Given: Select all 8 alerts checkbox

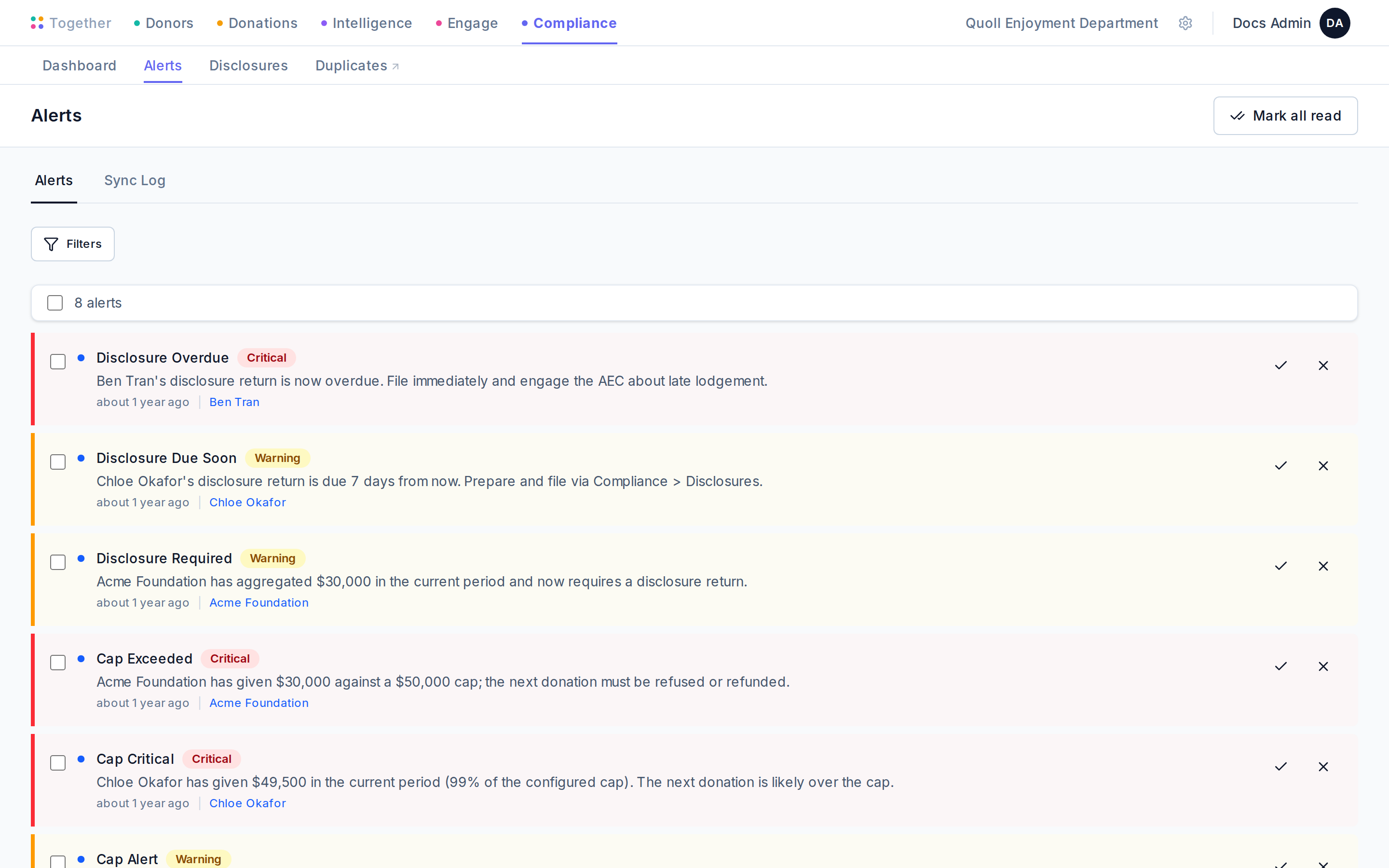Looking at the screenshot, I should coord(55,303).
